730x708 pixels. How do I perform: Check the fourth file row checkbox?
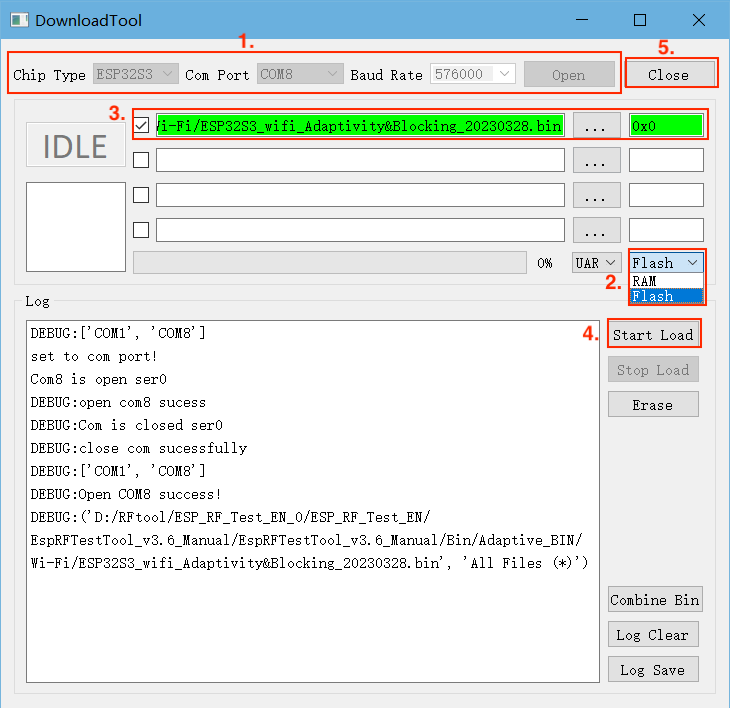click(x=142, y=230)
